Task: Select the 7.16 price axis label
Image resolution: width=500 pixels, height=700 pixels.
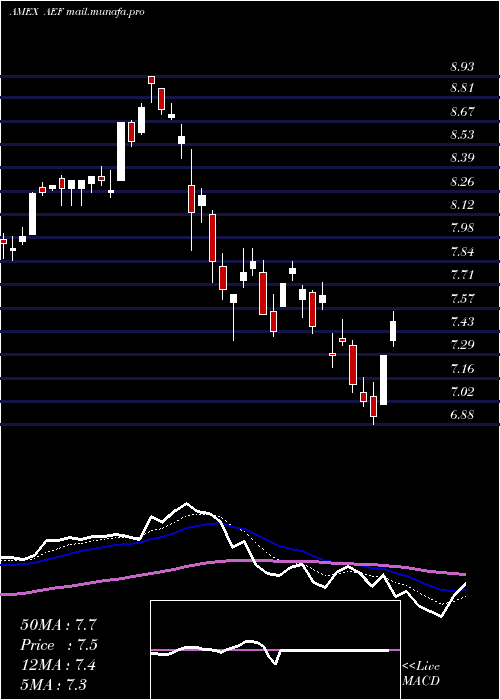Action: coord(462,369)
